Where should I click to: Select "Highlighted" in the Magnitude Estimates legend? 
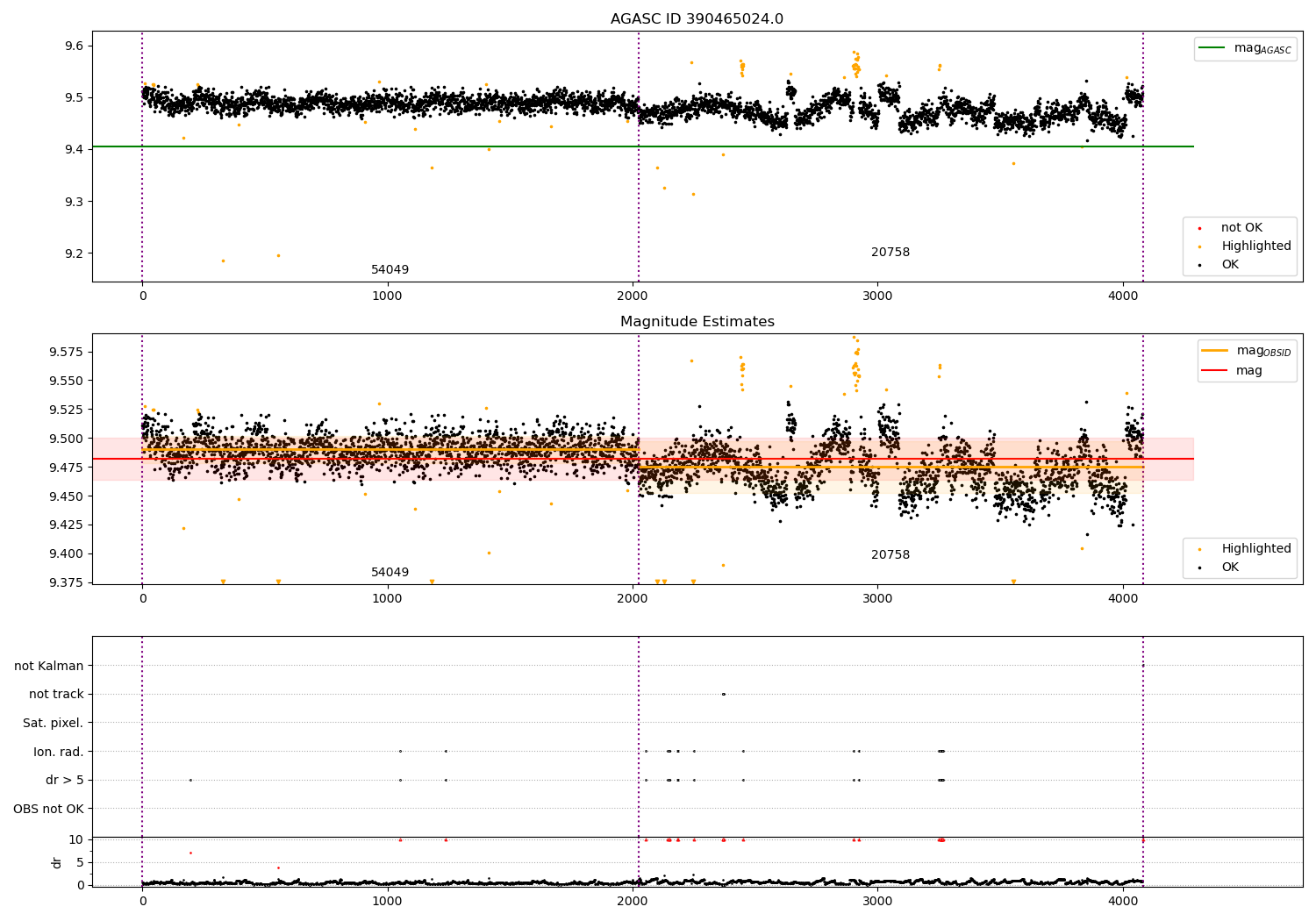[x=1256, y=549]
